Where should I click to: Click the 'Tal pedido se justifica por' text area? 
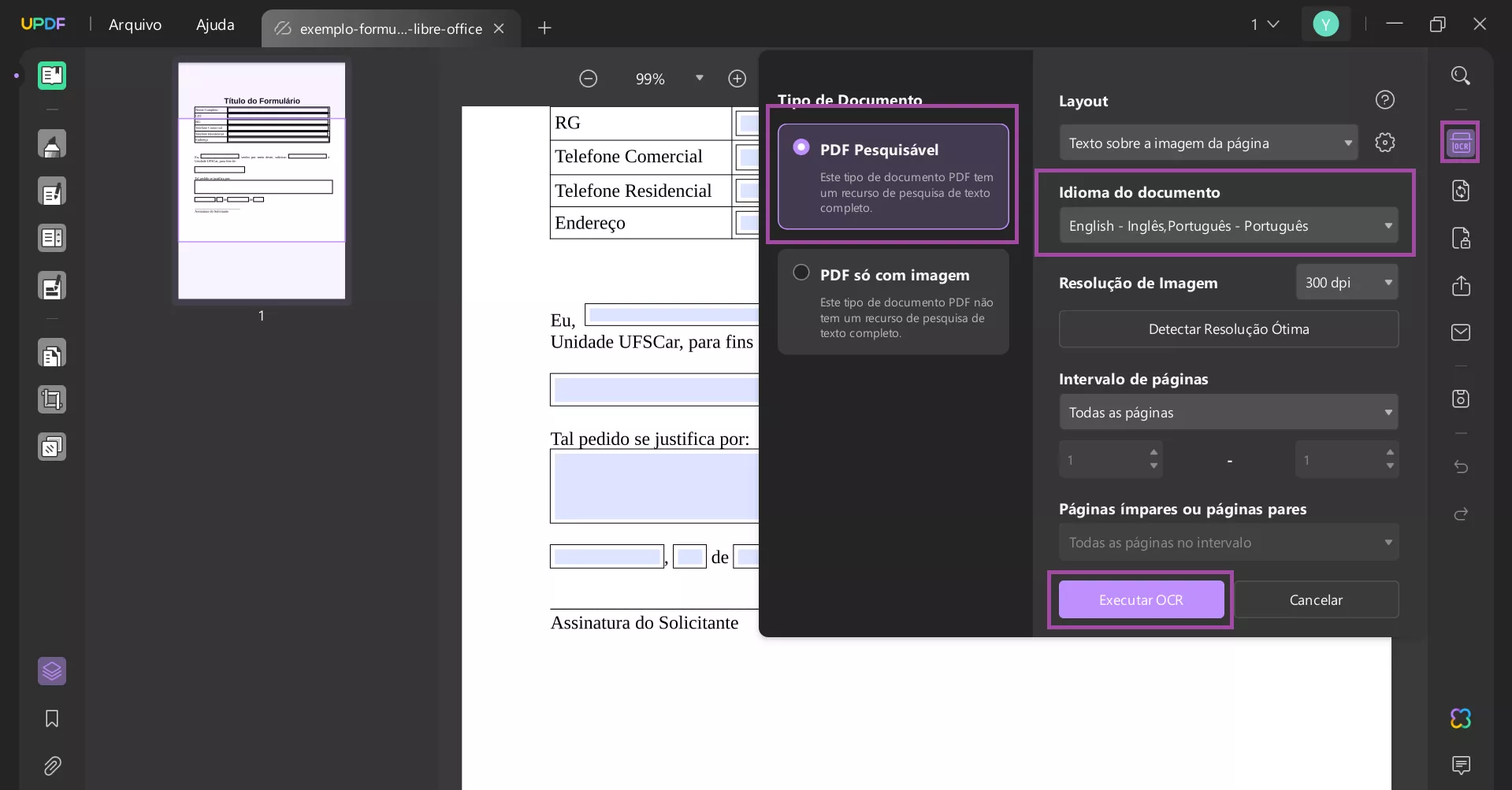[x=655, y=486]
